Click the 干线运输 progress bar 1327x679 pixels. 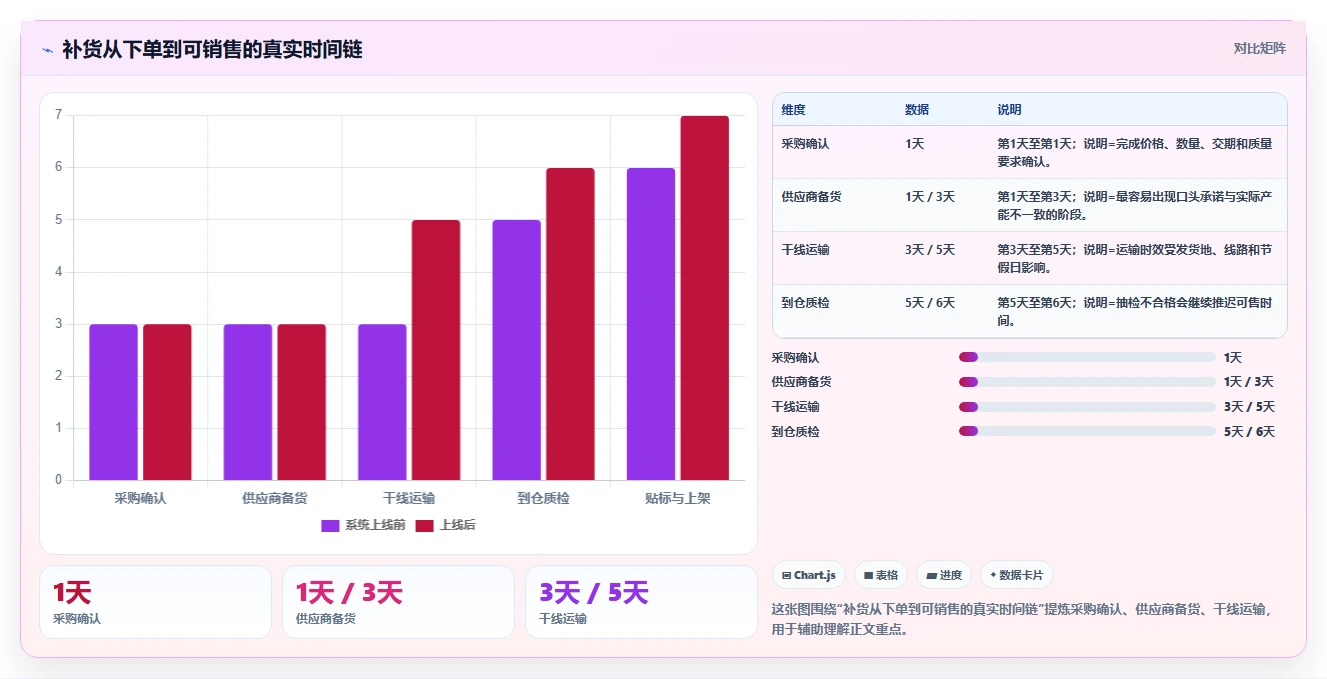coord(1087,407)
